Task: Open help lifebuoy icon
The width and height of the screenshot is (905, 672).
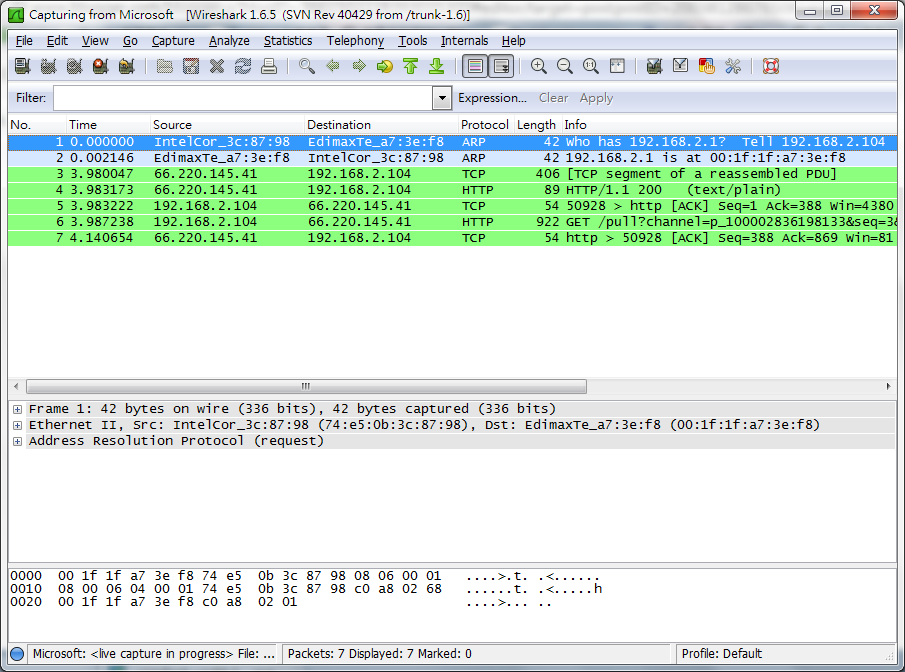Action: (771, 66)
